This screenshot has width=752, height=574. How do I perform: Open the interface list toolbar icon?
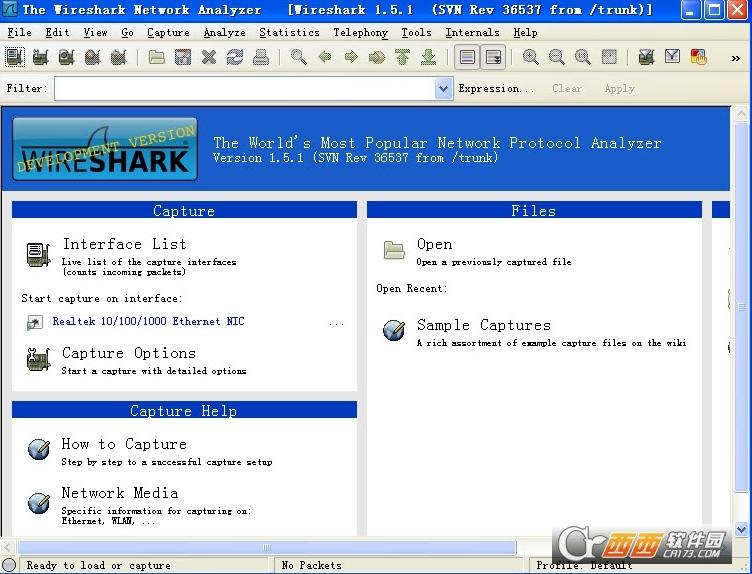coord(15,57)
